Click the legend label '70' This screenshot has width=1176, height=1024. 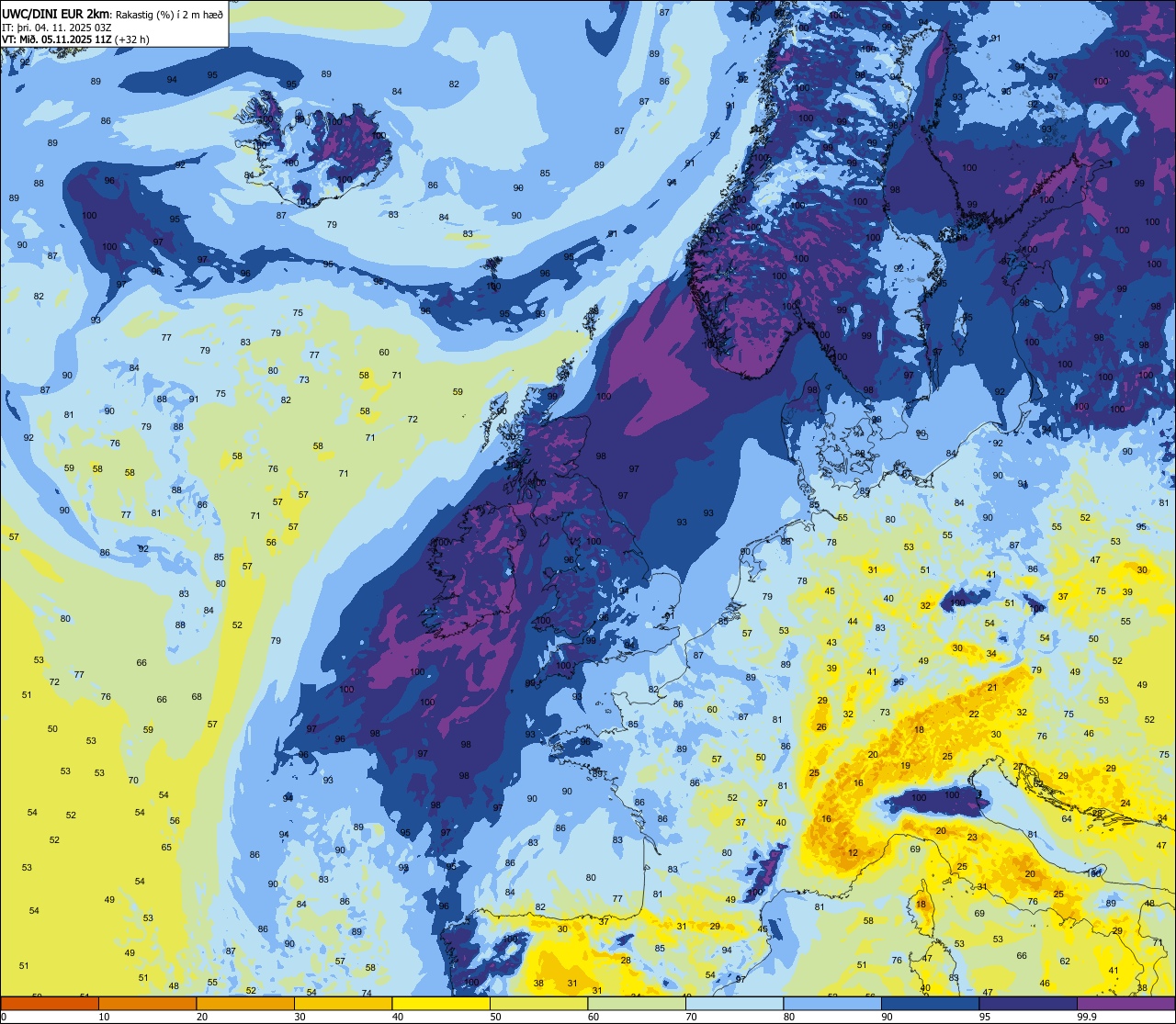coord(691,1017)
